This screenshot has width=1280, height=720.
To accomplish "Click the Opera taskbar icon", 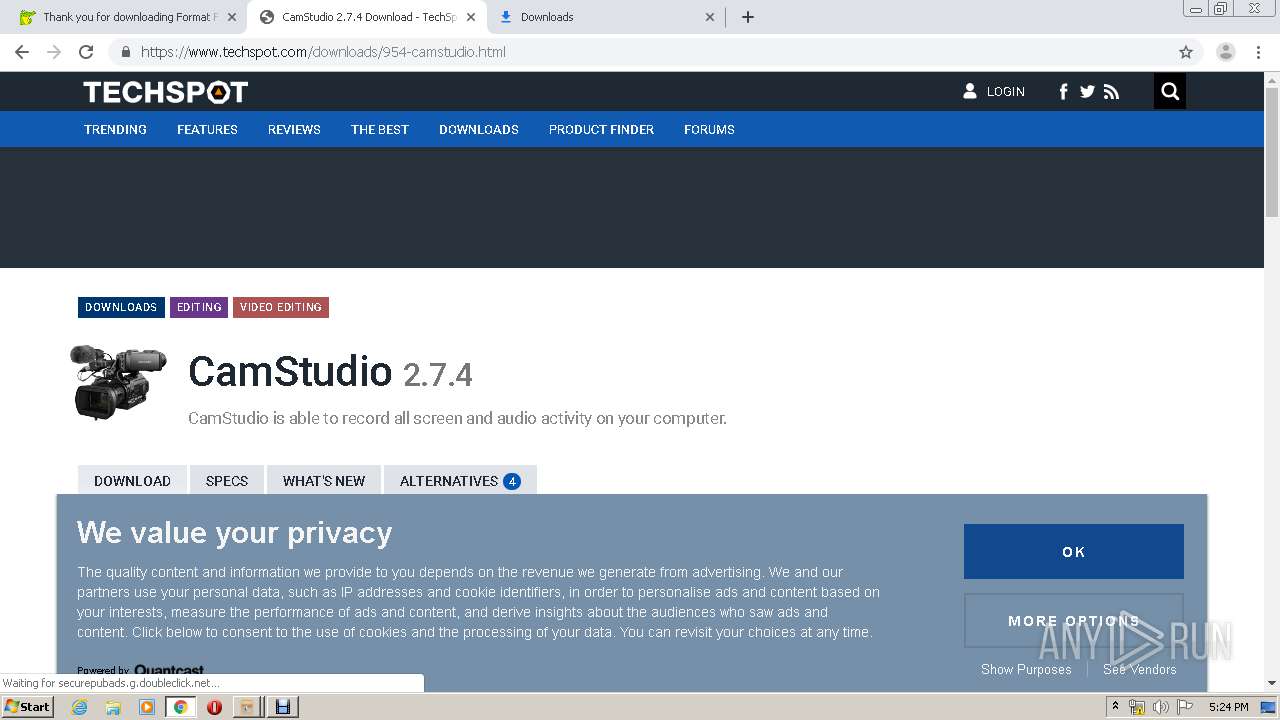I will pyautogui.click(x=214, y=707).
